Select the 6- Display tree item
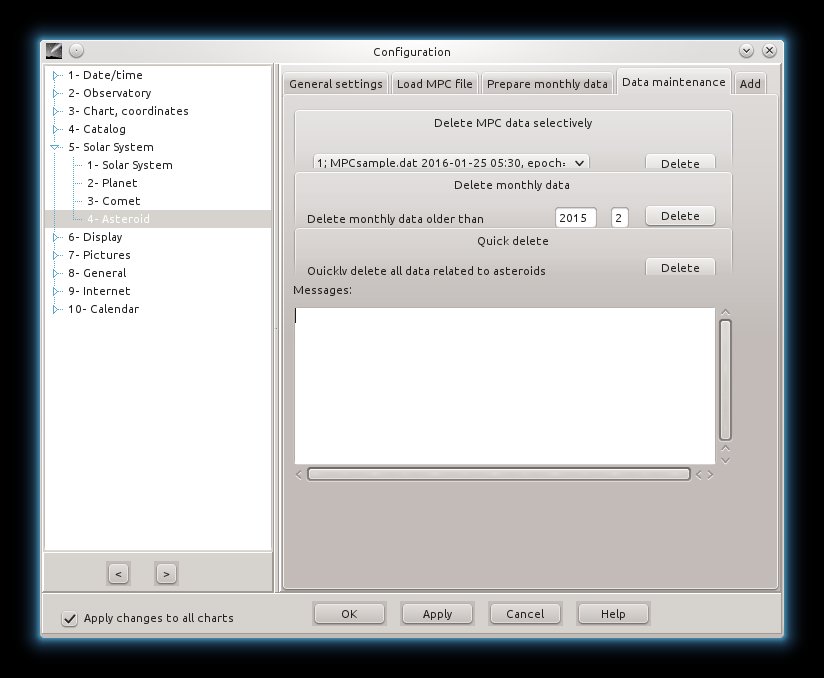 tap(95, 237)
